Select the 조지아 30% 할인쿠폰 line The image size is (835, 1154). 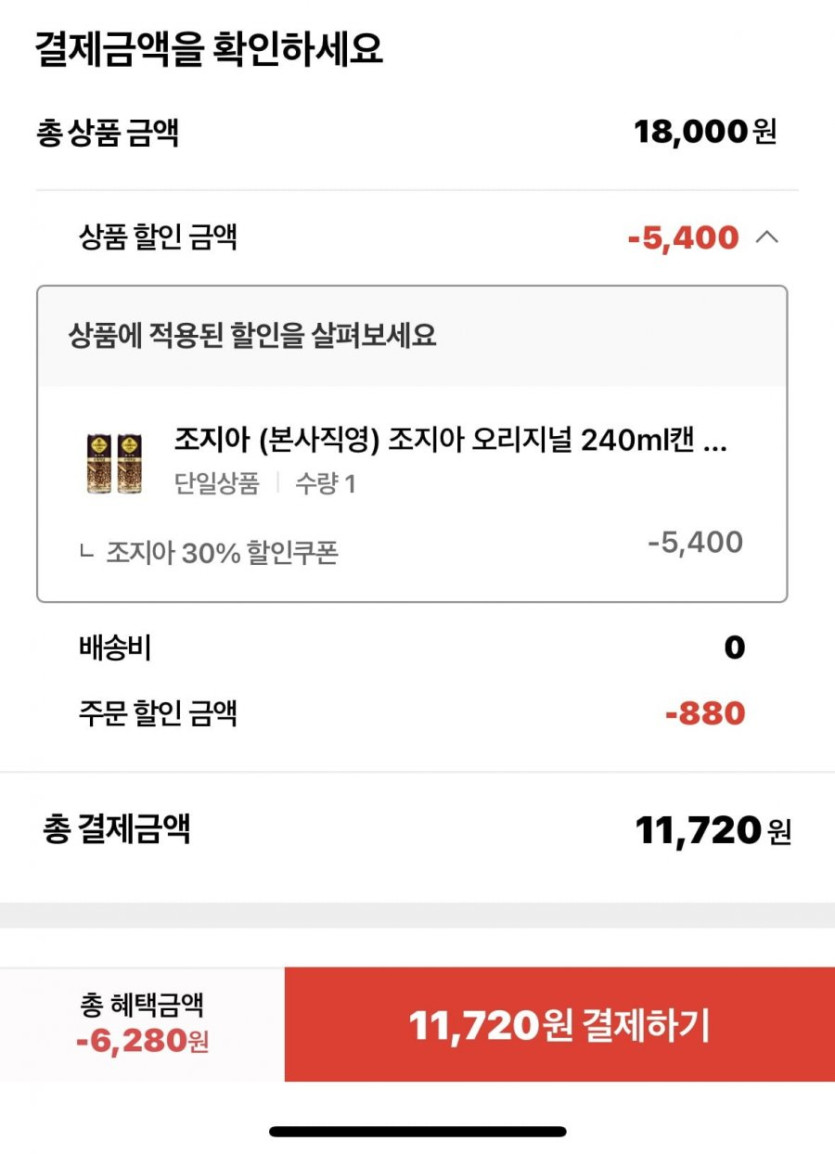pos(222,553)
